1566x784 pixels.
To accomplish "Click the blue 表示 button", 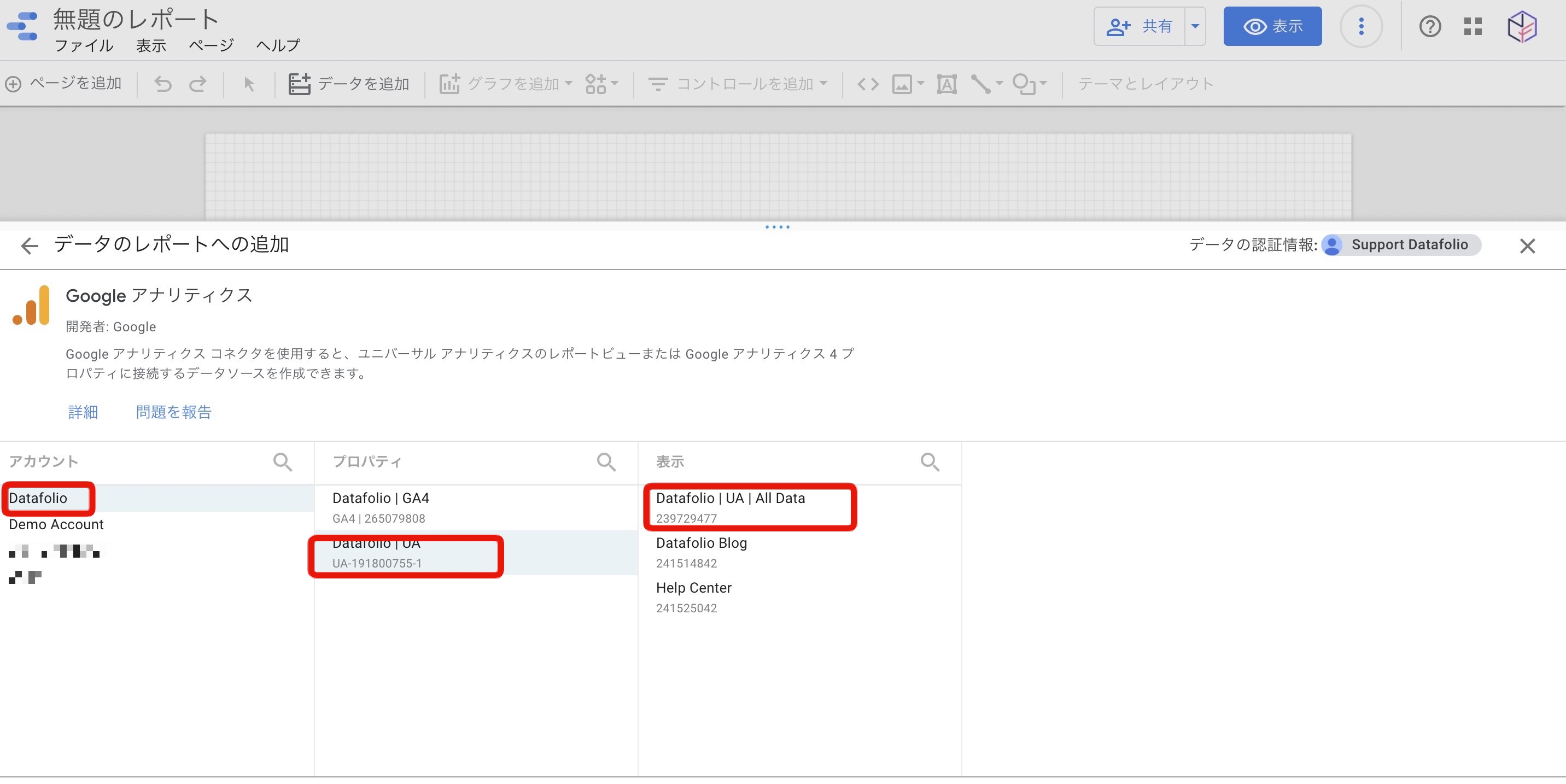I will (x=1272, y=26).
